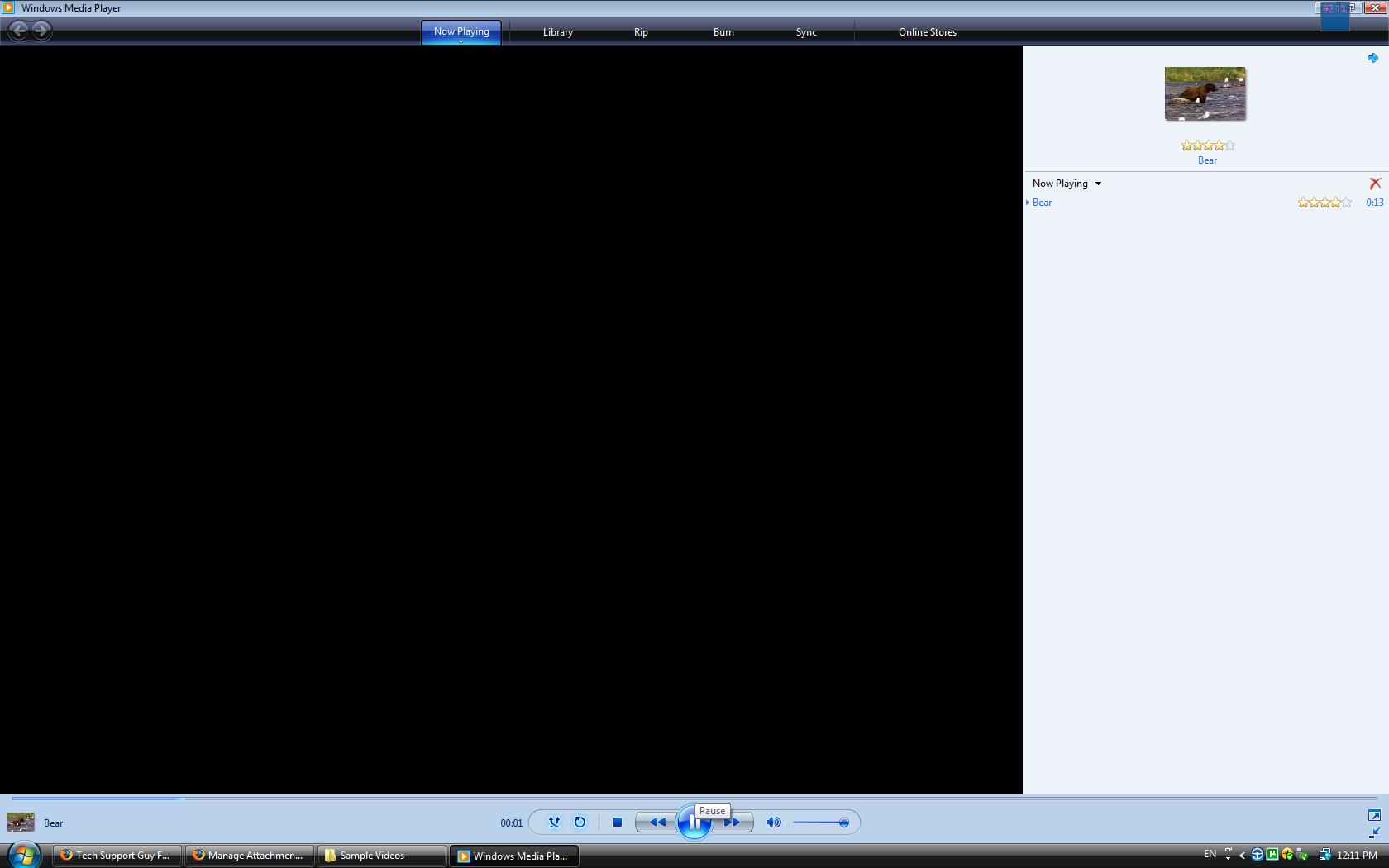
Task: Go back with the navigation arrow
Action: tap(18, 31)
